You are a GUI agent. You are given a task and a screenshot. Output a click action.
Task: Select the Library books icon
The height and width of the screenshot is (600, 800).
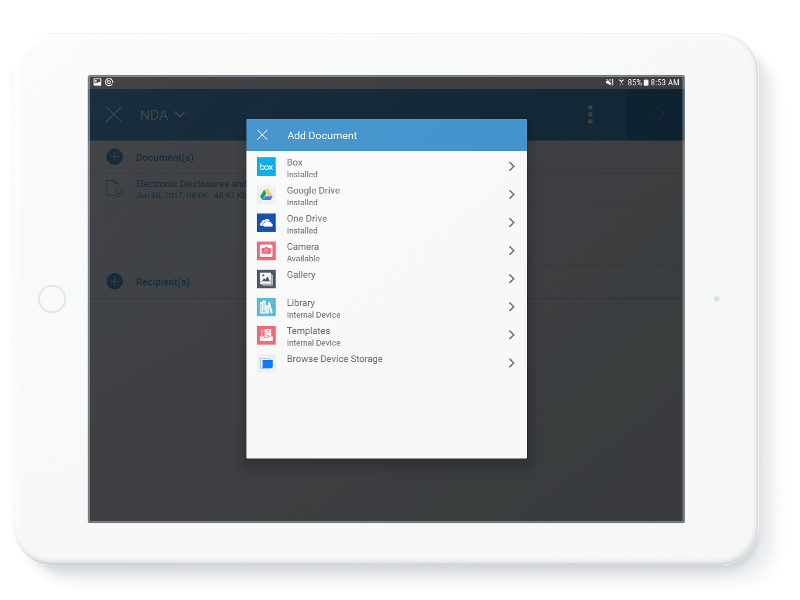pos(266,307)
